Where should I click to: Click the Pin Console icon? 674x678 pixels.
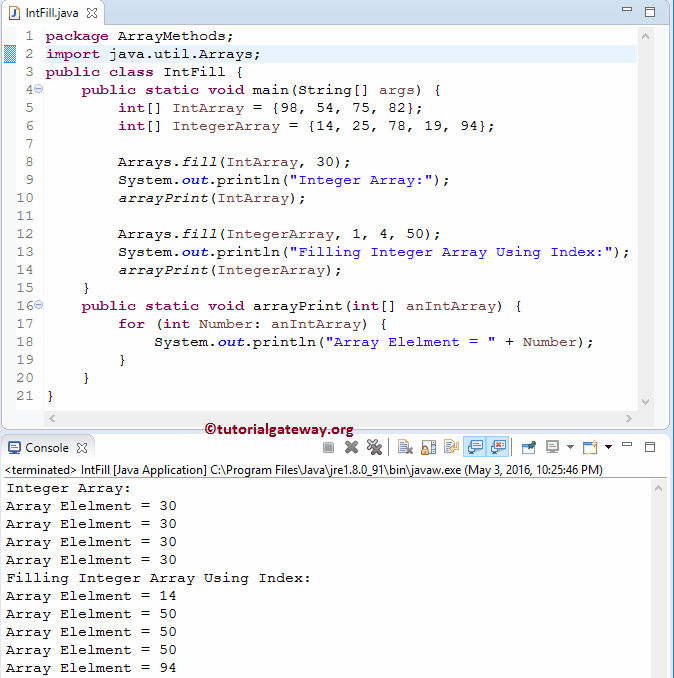[529, 447]
